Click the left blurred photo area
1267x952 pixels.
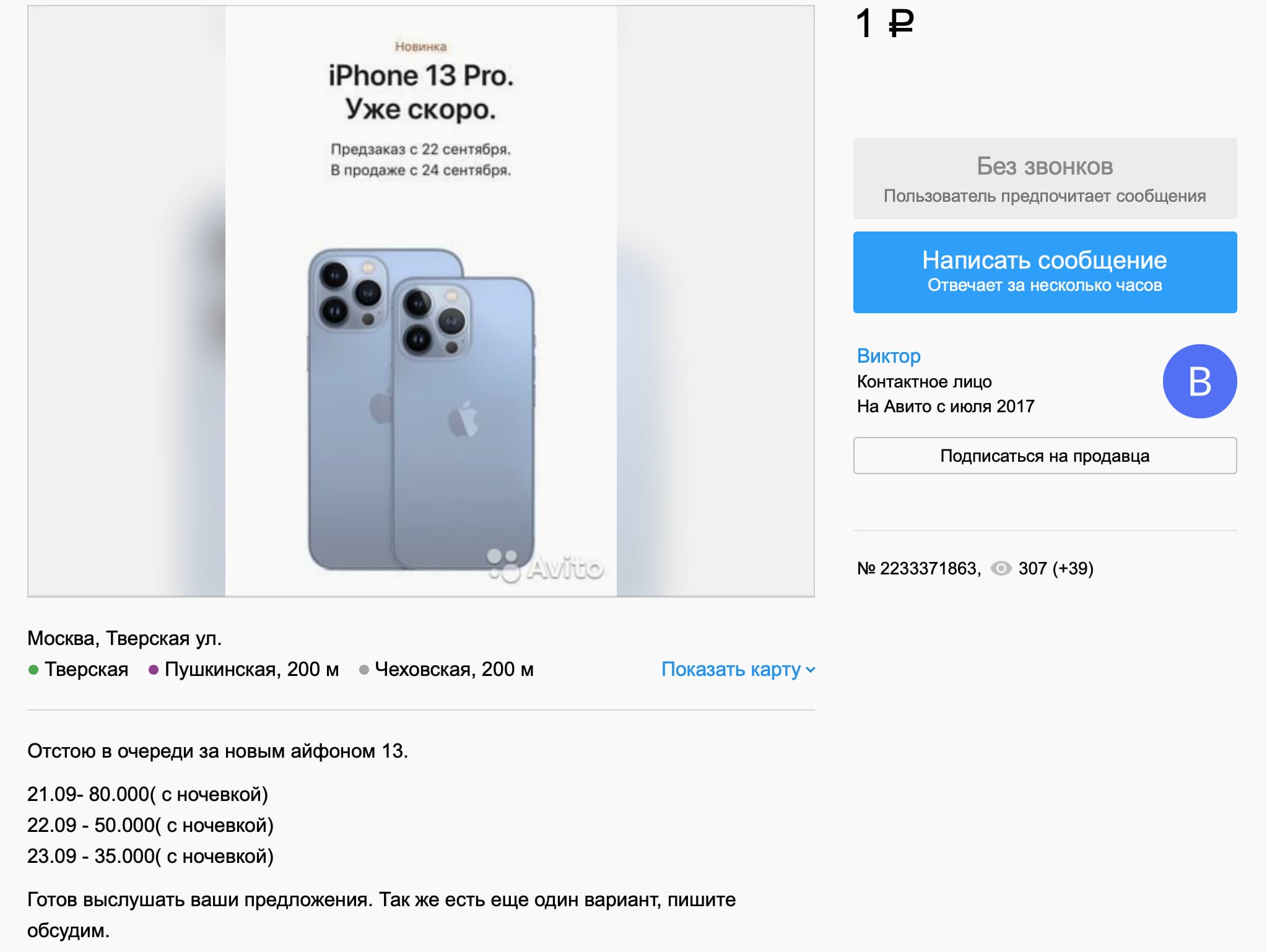pyautogui.click(x=126, y=301)
